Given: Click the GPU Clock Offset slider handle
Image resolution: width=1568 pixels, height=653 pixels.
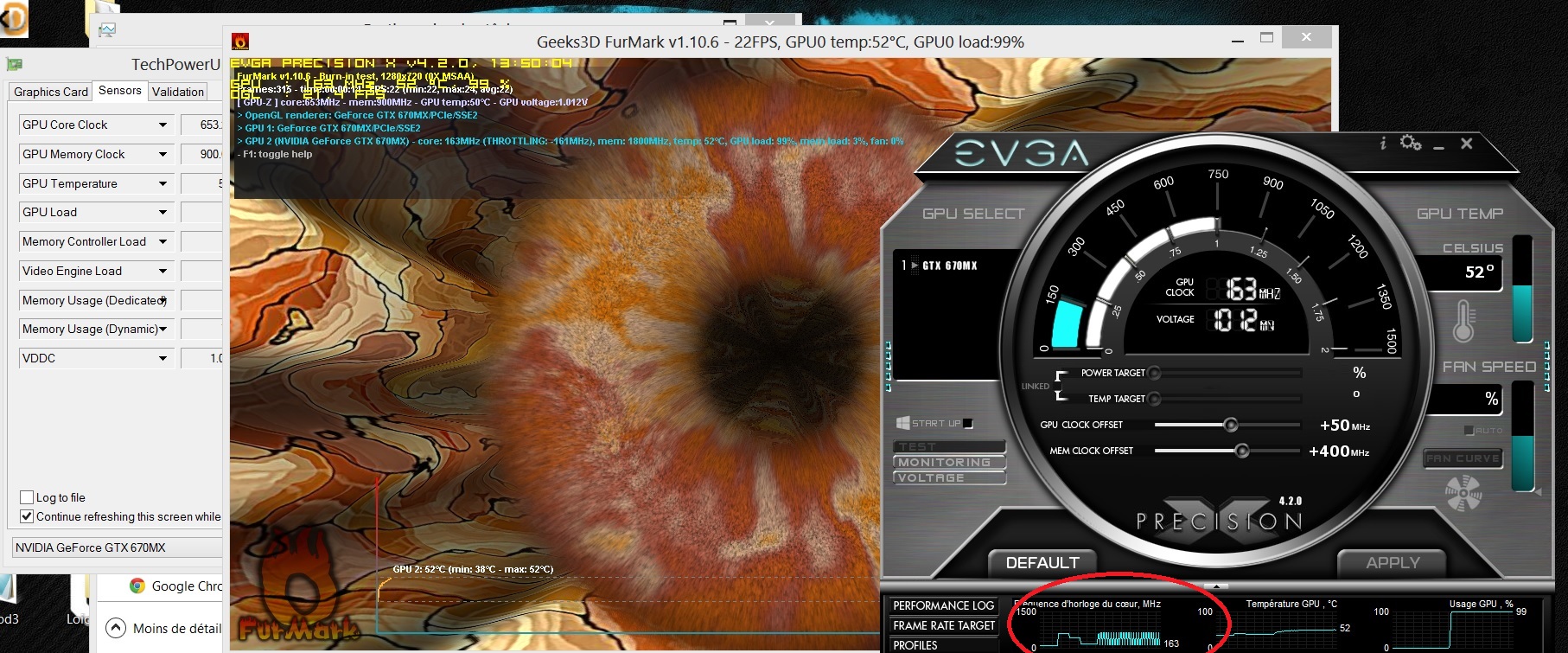Looking at the screenshot, I should coord(1231,425).
